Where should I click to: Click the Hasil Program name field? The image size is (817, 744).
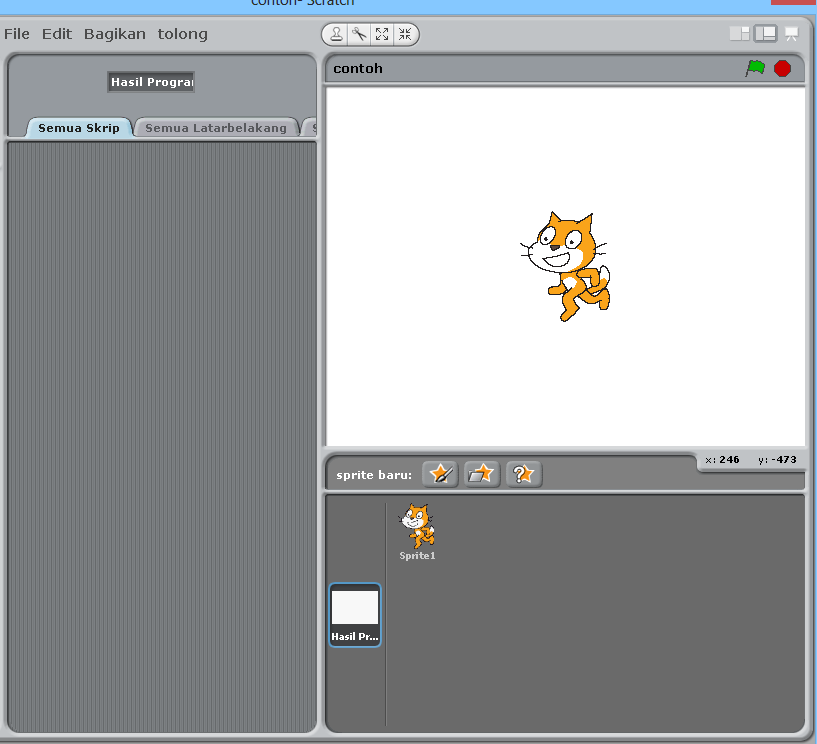pos(151,82)
